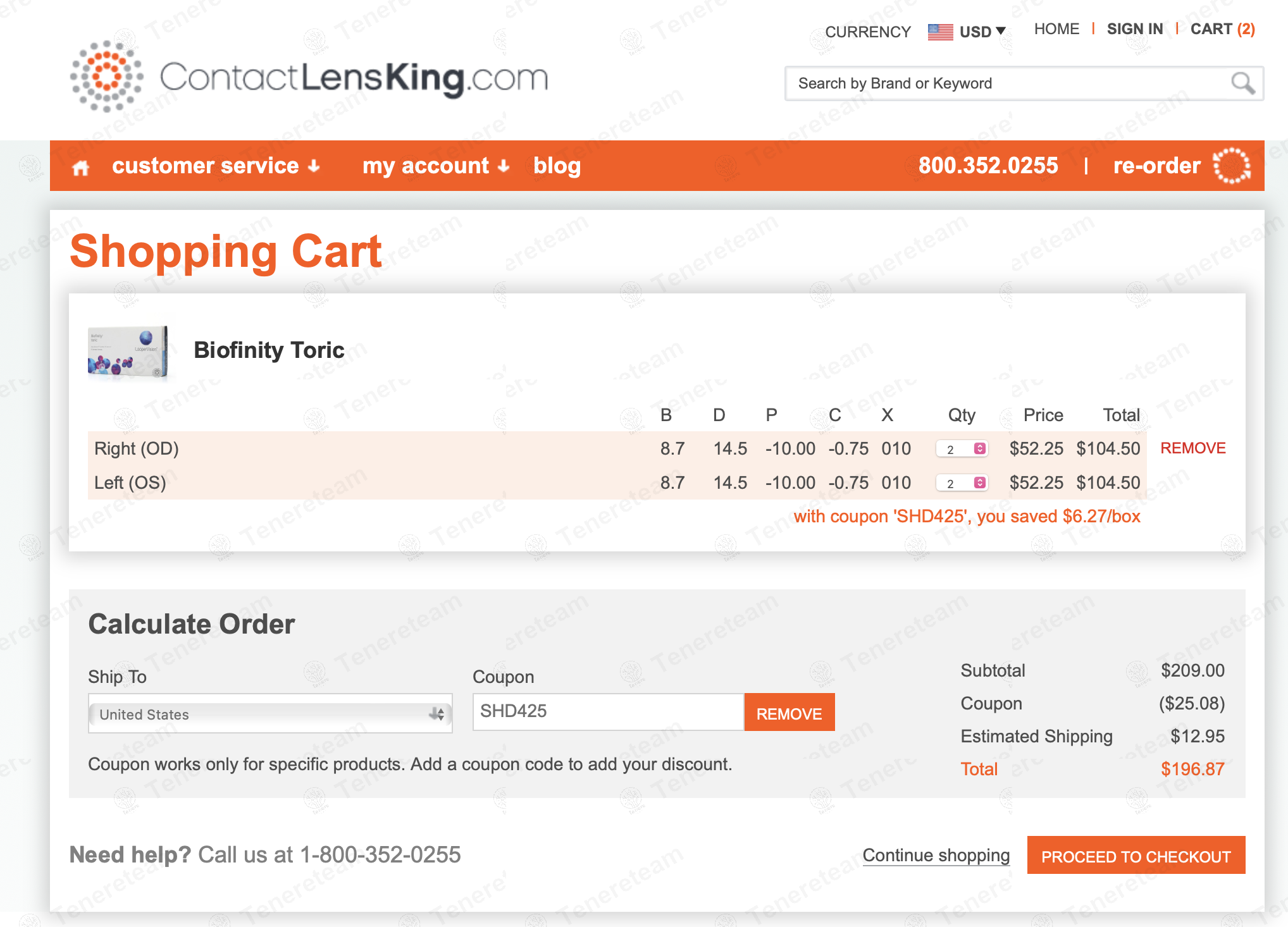
Task: Click the US flag currency icon
Action: (x=940, y=32)
